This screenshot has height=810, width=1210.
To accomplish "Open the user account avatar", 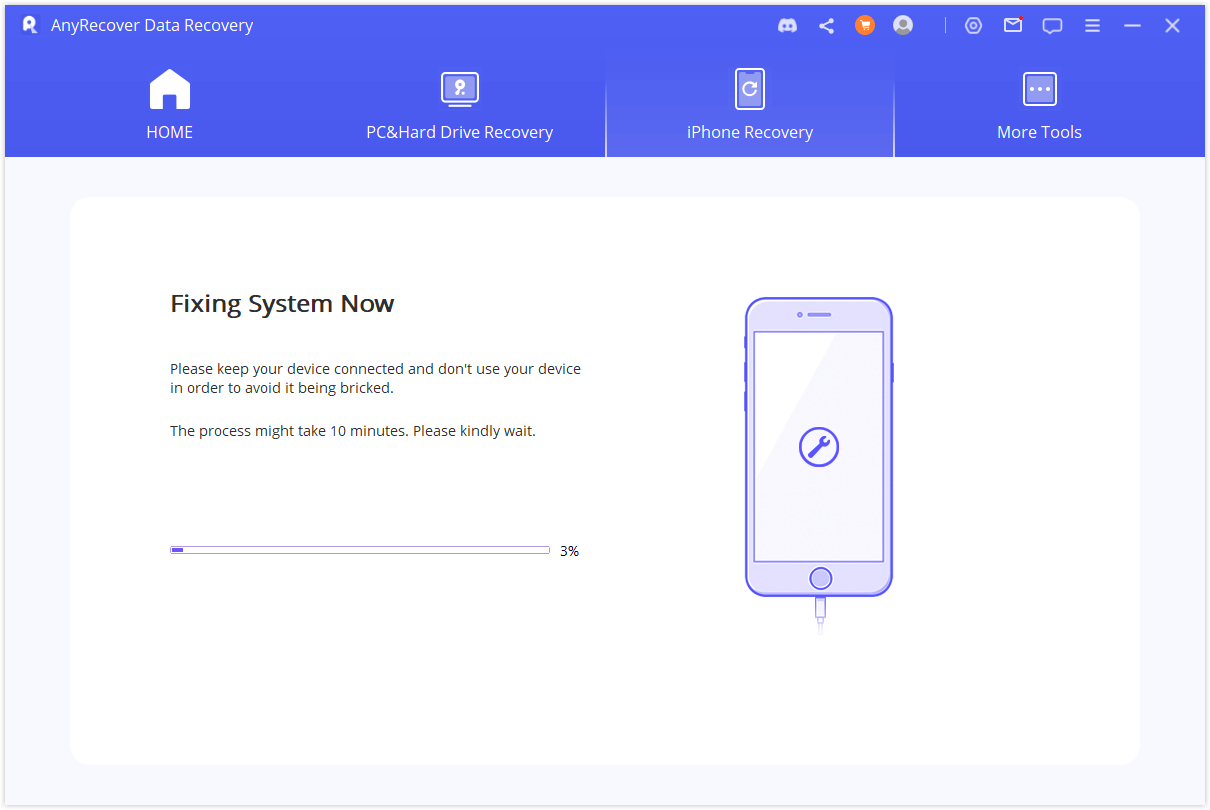I will click(903, 26).
